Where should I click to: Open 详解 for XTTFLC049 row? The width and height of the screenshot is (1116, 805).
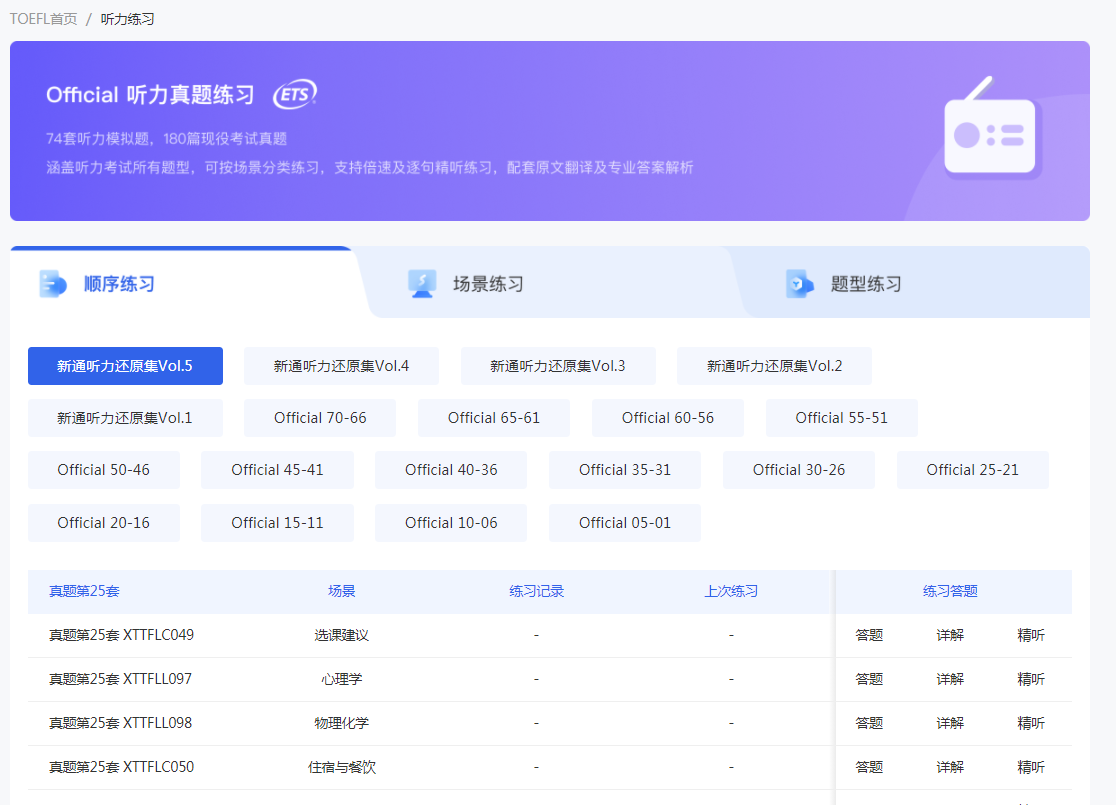950,635
